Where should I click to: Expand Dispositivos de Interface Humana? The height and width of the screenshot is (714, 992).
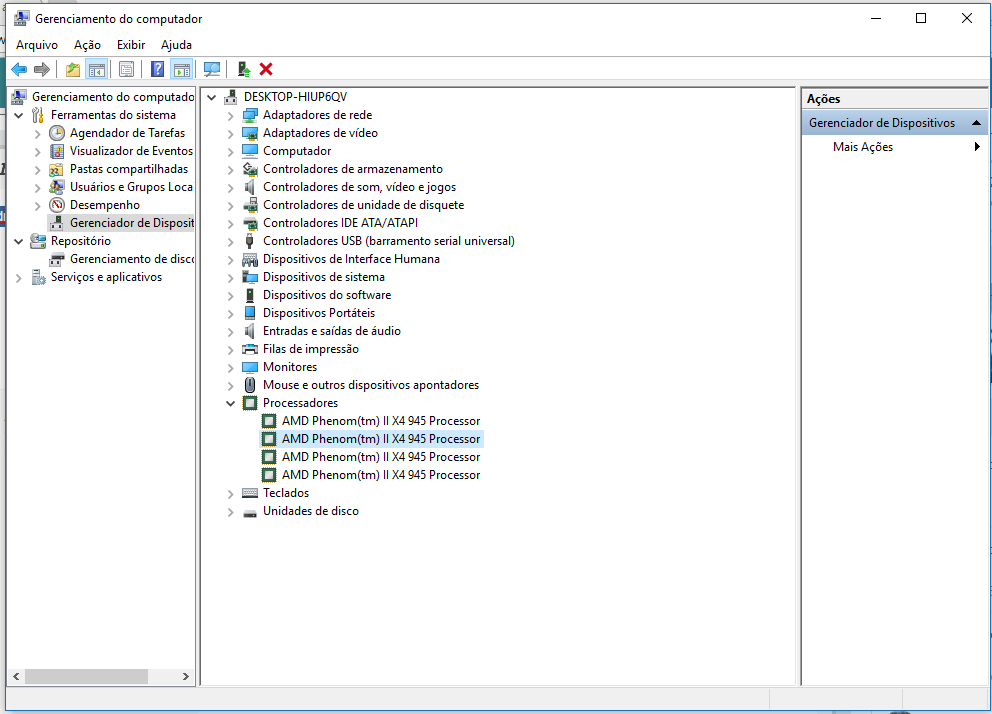230,259
